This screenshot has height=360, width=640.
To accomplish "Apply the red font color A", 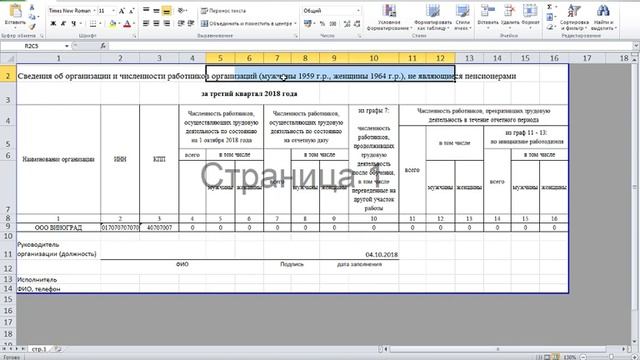I will [127, 24].
